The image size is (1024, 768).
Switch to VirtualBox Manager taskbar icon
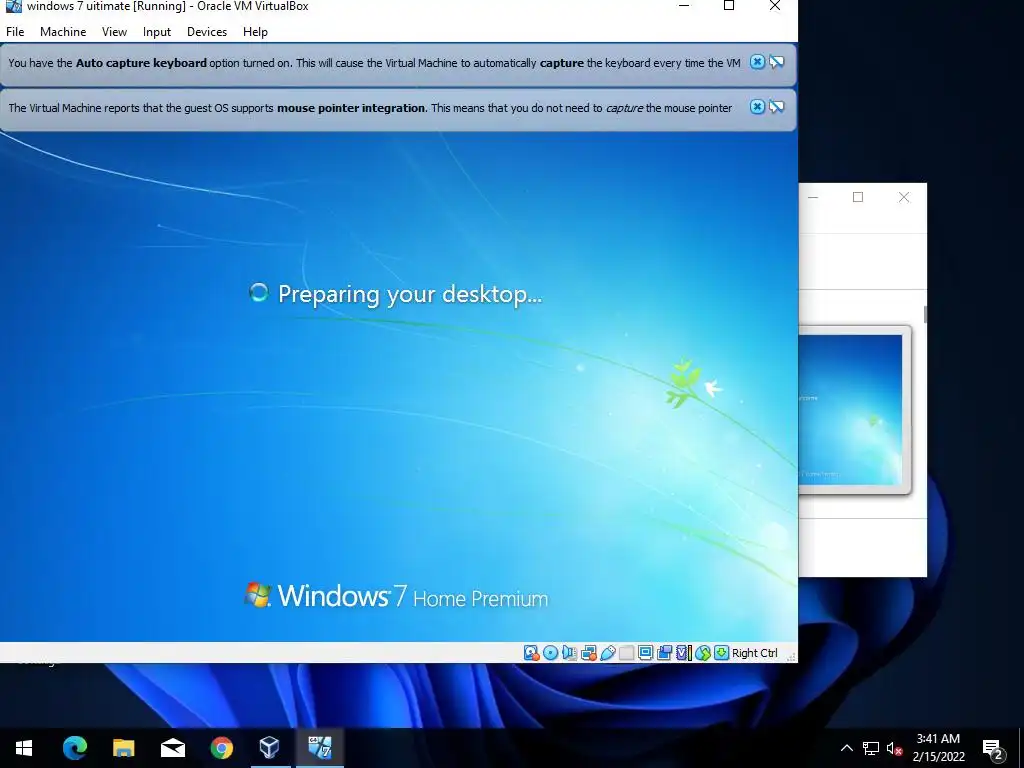point(270,748)
